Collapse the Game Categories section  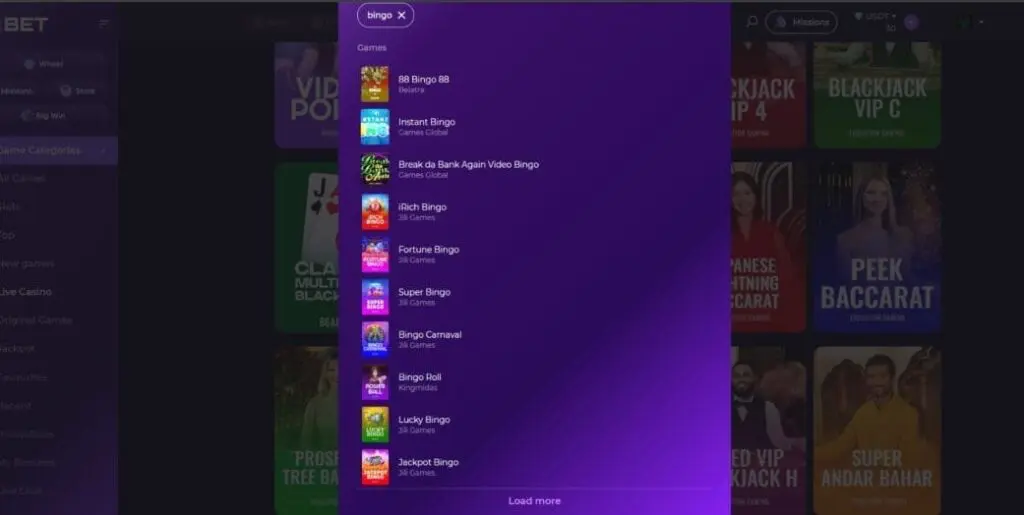tap(102, 150)
